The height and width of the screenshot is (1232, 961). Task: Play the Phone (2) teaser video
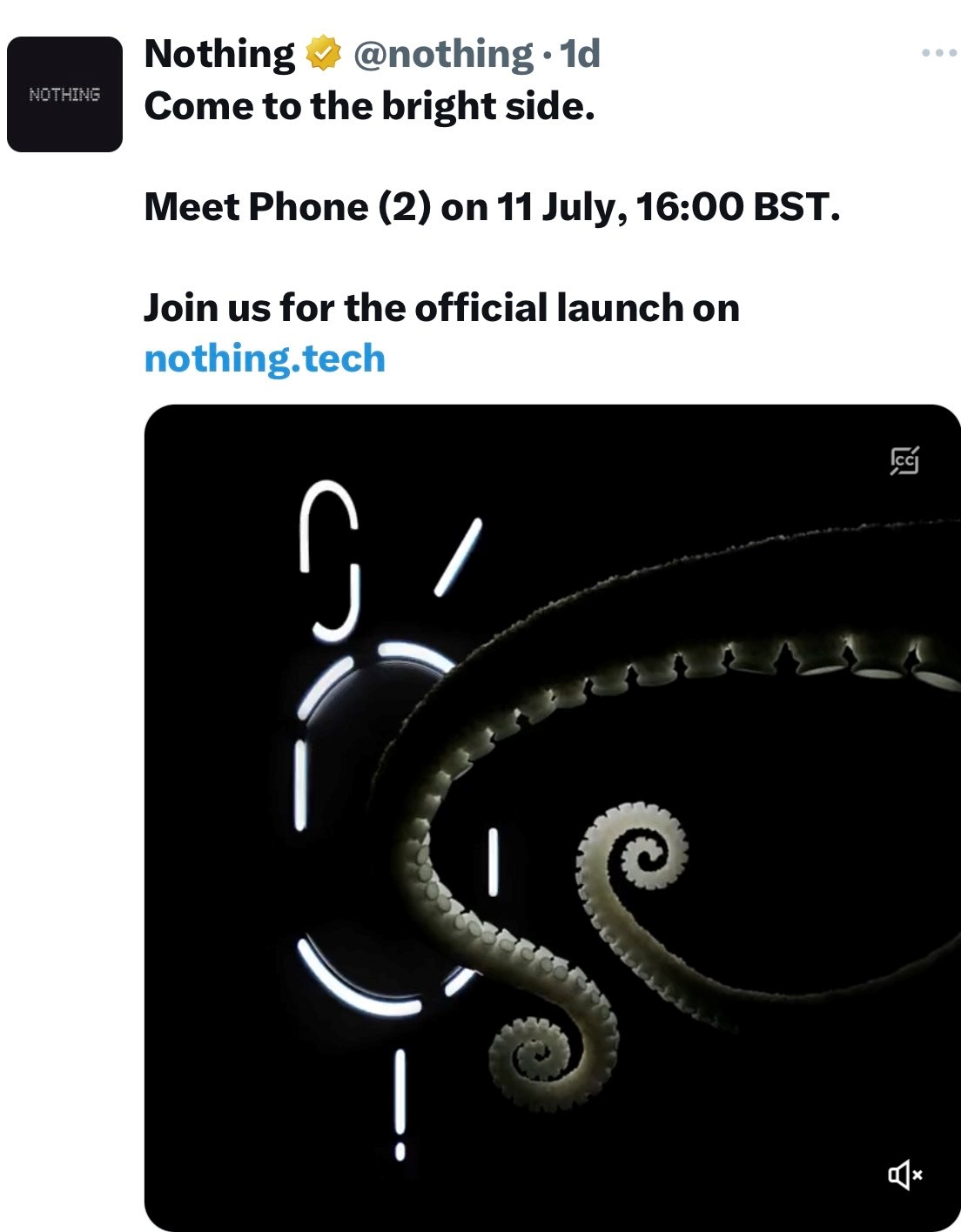point(552,818)
